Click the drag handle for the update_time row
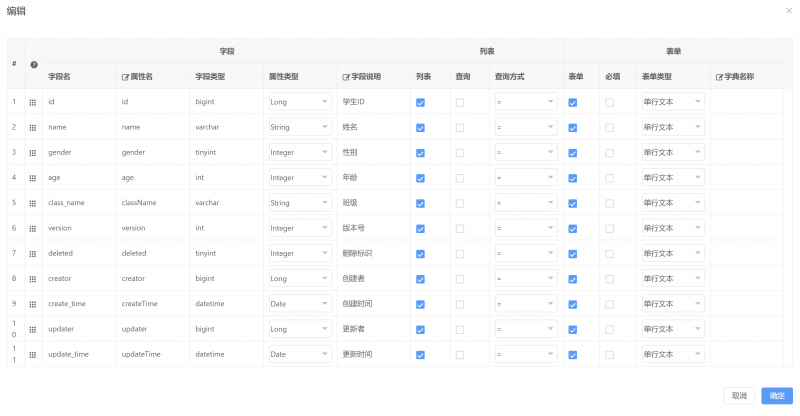Viewport: 800px width, 416px height. (x=33, y=355)
